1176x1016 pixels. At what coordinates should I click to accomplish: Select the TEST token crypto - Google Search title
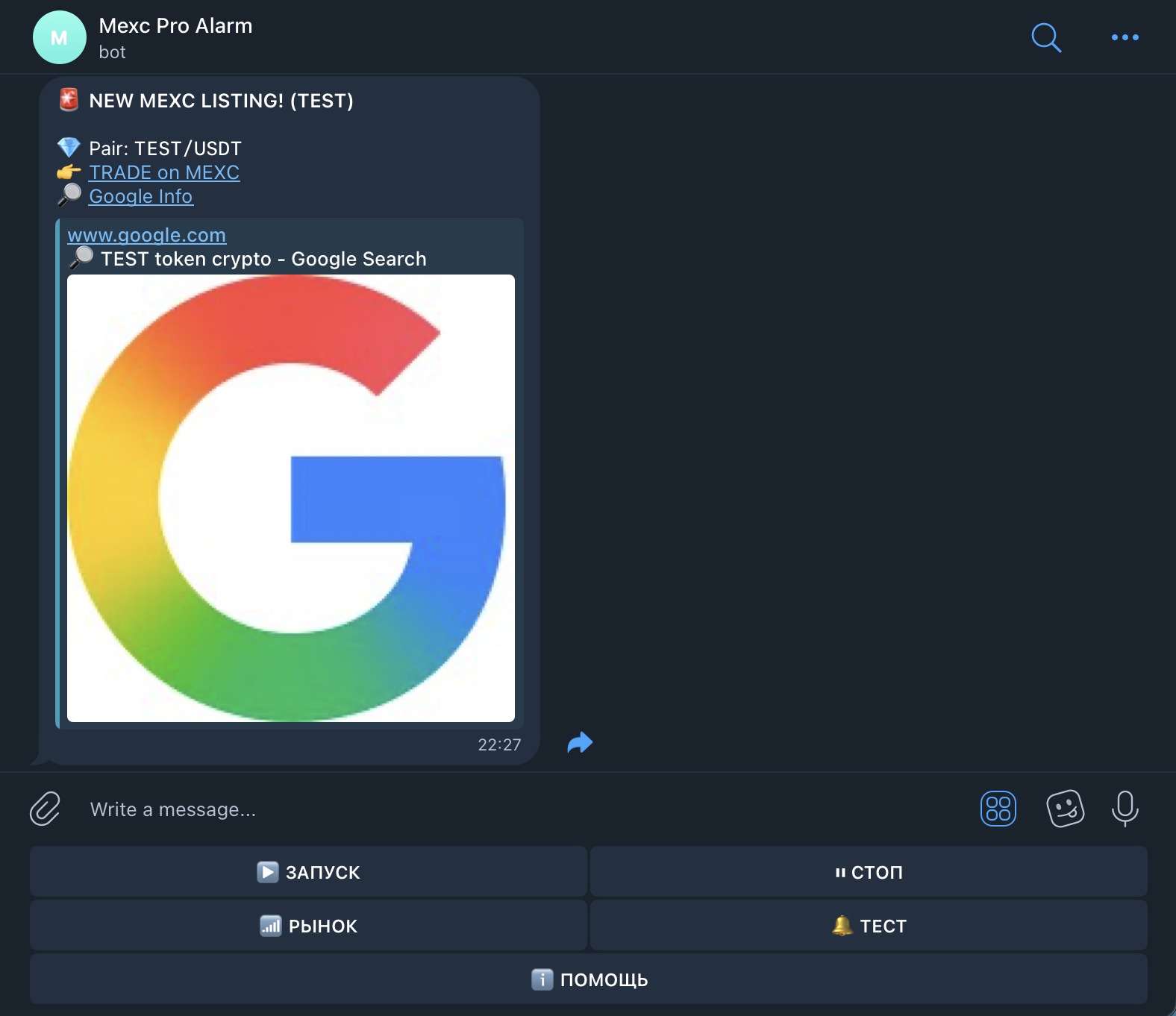[263, 259]
